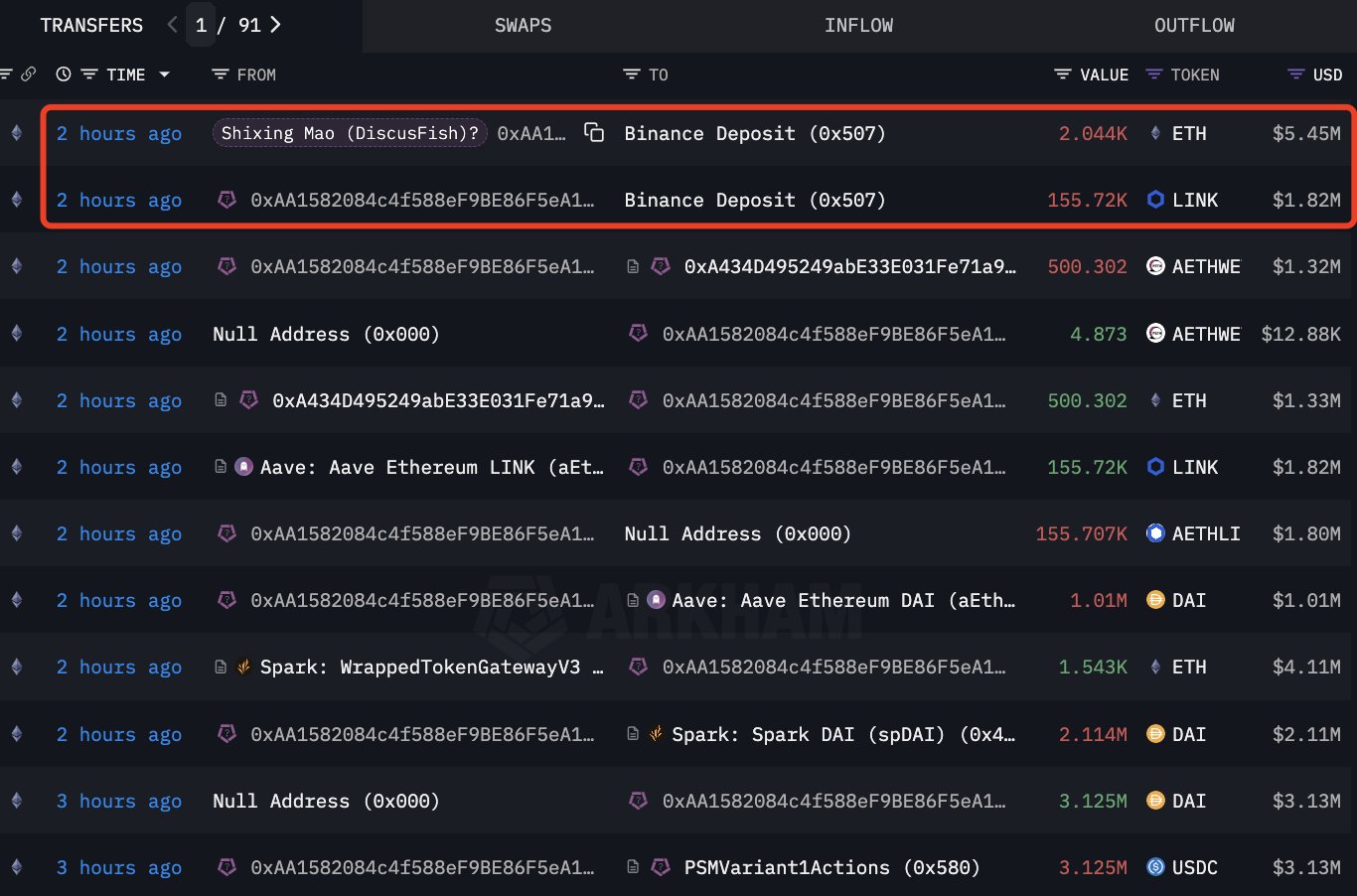The width and height of the screenshot is (1357, 896).
Task: Click the contract document icon before PSMVariant1Actions
Action: (x=633, y=867)
